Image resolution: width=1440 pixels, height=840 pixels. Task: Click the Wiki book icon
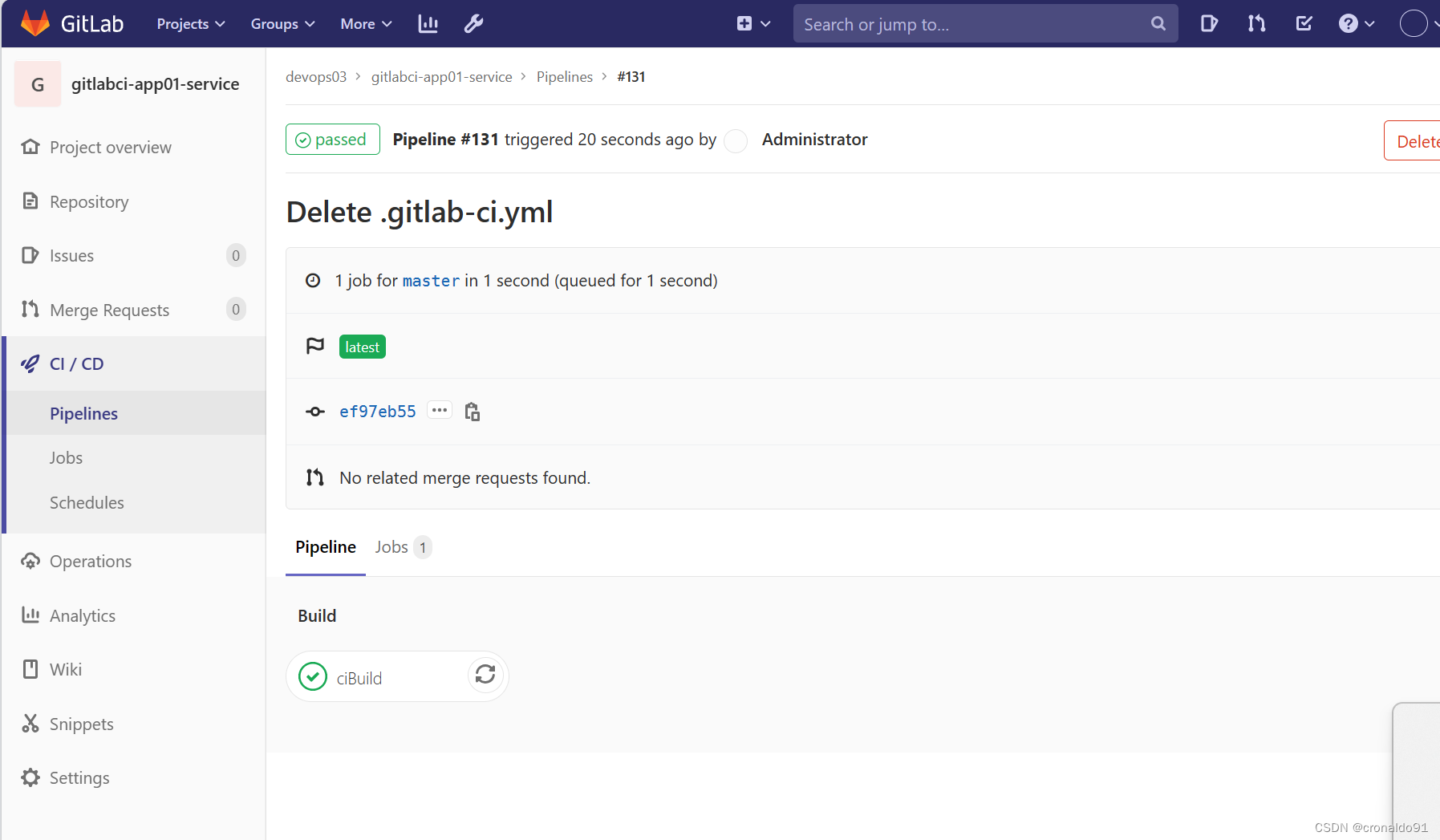click(x=30, y=669)
